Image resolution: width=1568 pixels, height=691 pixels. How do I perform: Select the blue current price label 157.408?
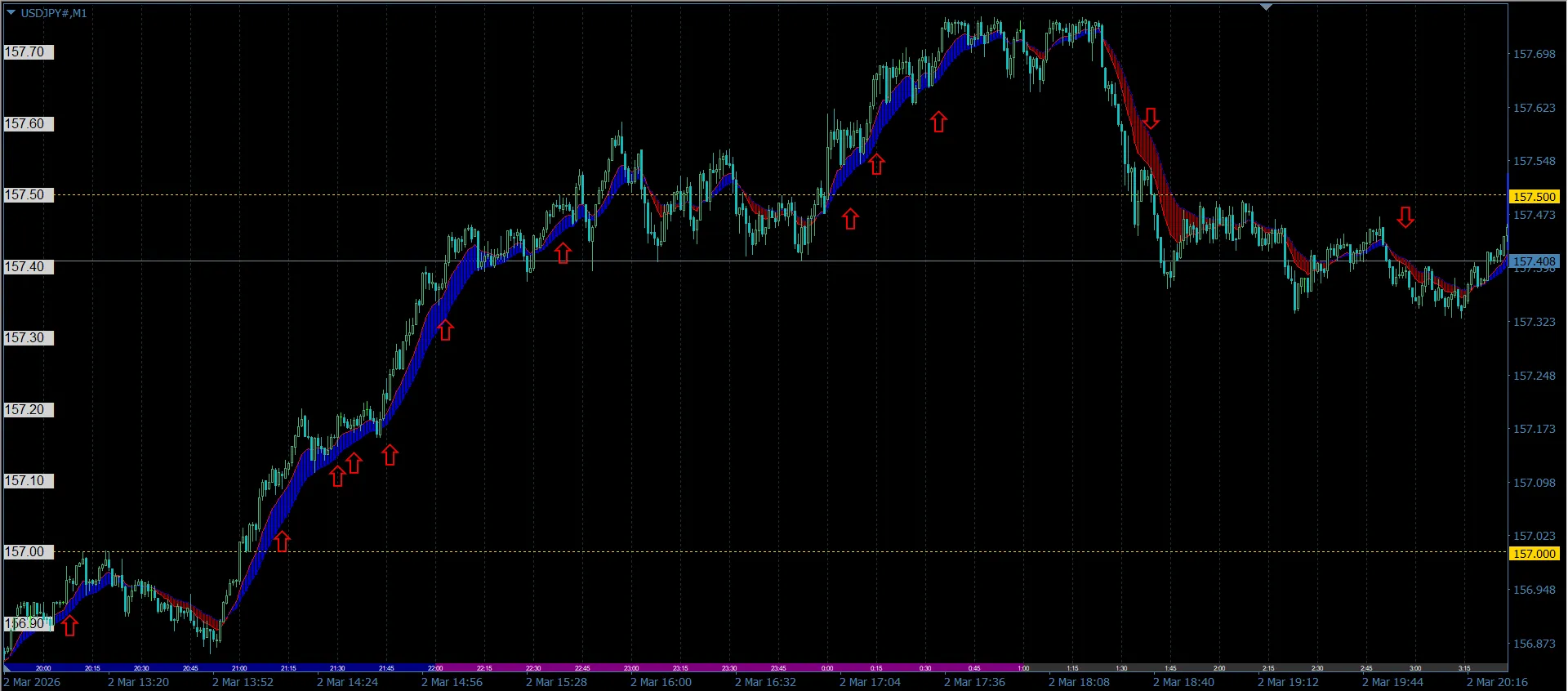1534,261
